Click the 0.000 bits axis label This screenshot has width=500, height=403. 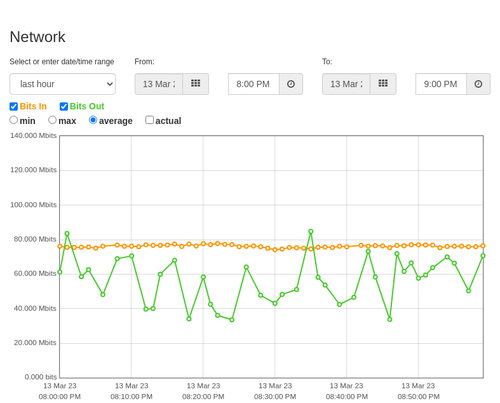(x=41, y=377)
